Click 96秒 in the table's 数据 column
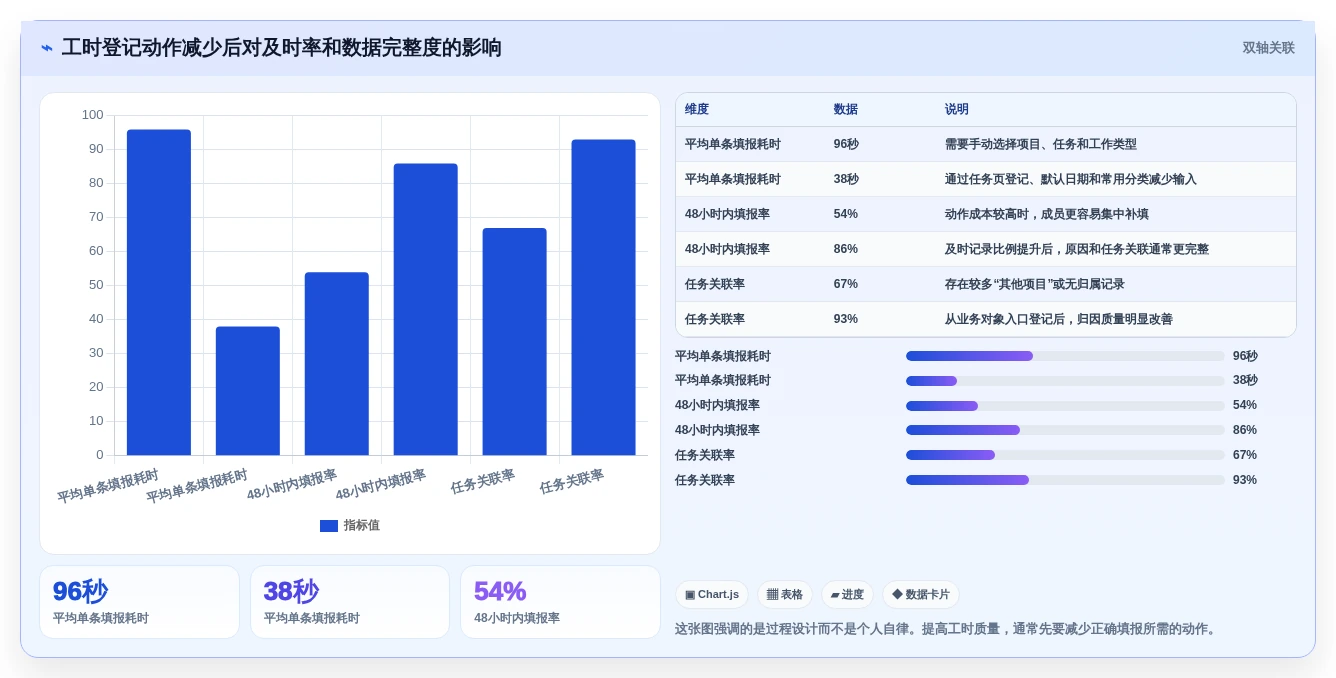1336x678 pixels. click(846, 144)
